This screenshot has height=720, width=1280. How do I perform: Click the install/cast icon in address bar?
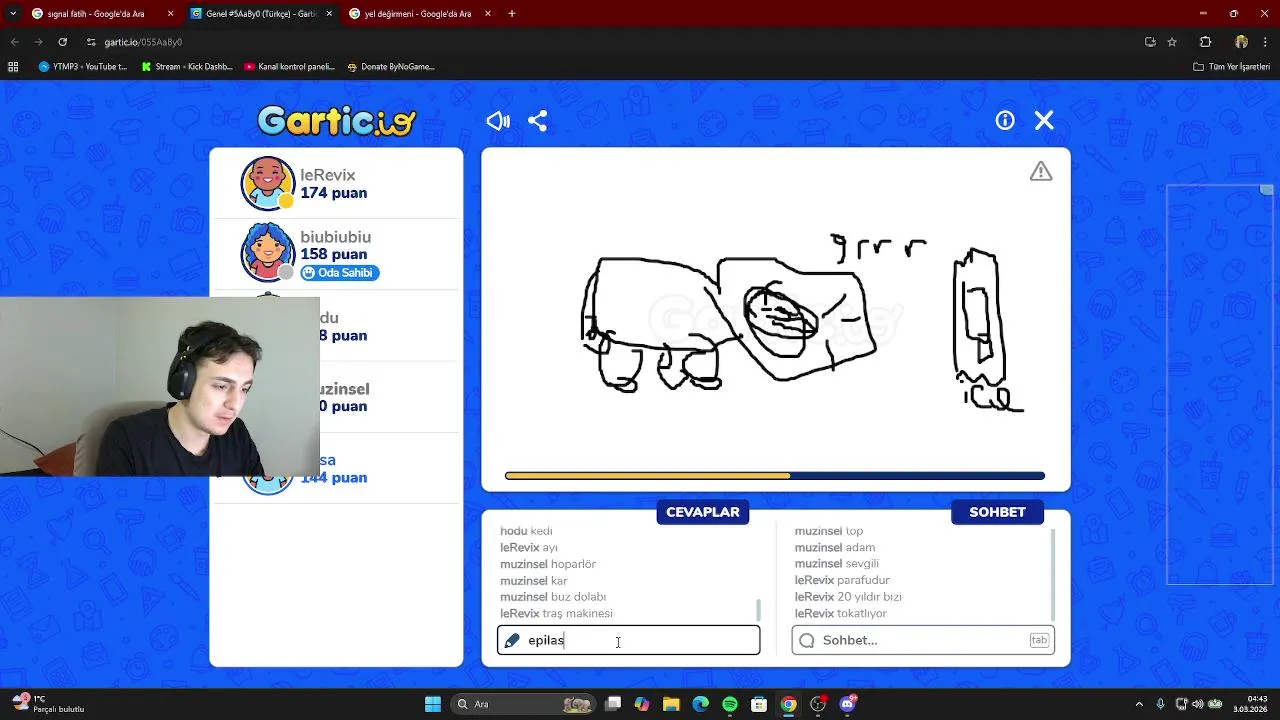(x=1150, y=42)
